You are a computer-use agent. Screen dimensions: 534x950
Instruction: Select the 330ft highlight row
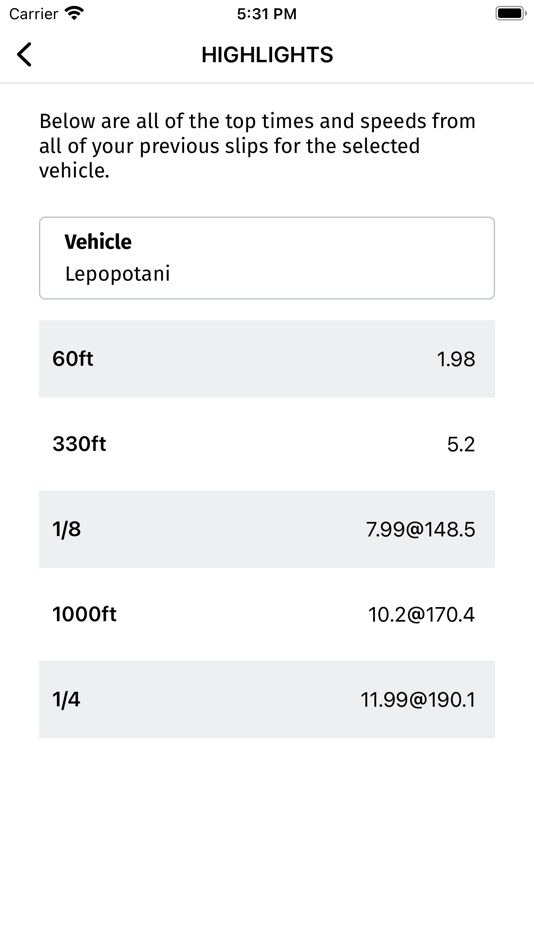pyautogui.click(x=267, y=444)
